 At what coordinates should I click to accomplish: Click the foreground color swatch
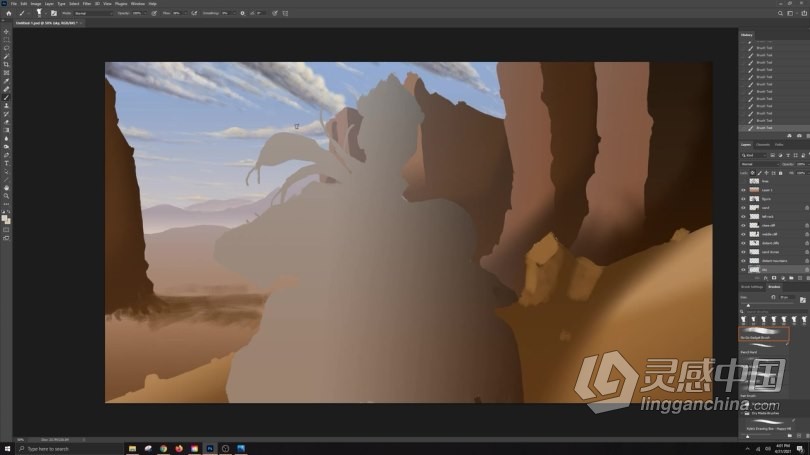[5, 218]
